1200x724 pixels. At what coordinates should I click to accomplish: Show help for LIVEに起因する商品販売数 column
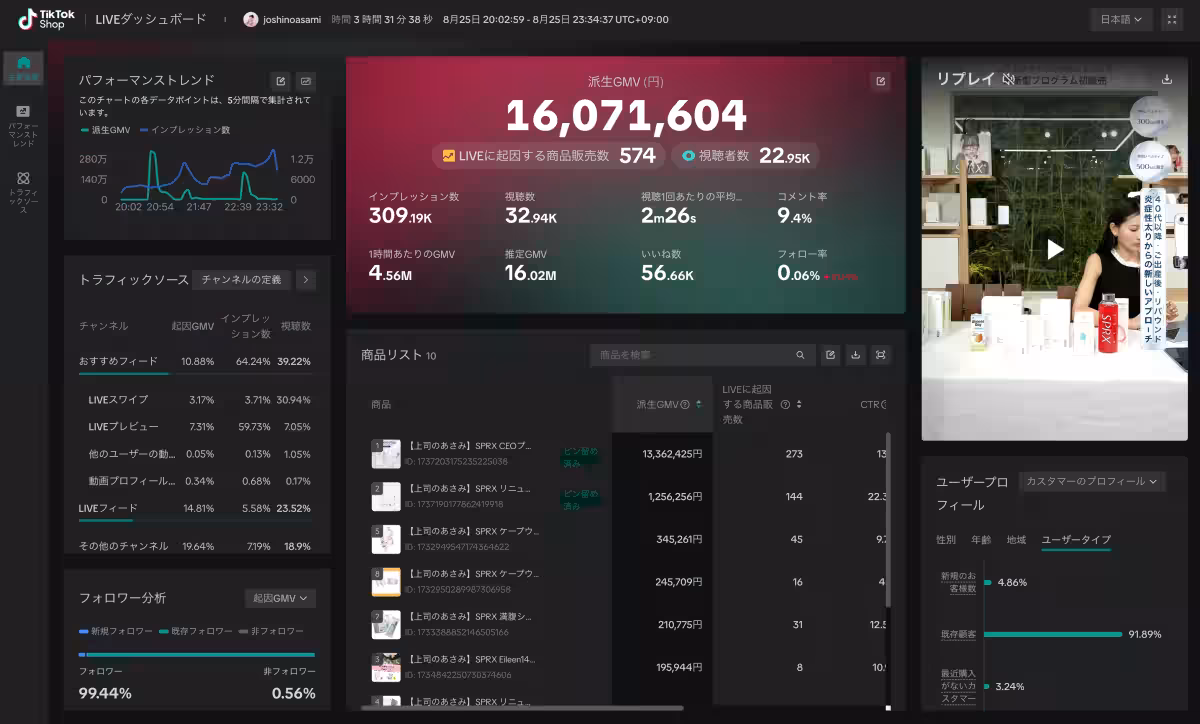[x=785, y=405]
